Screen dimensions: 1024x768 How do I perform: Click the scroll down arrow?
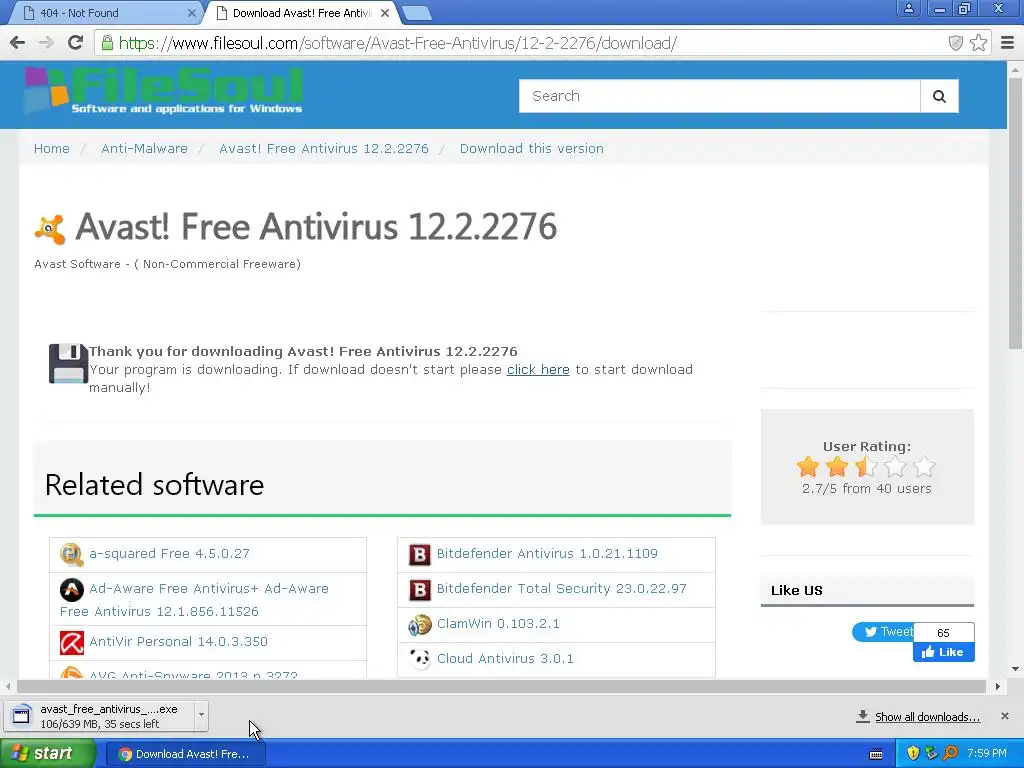1015,669
